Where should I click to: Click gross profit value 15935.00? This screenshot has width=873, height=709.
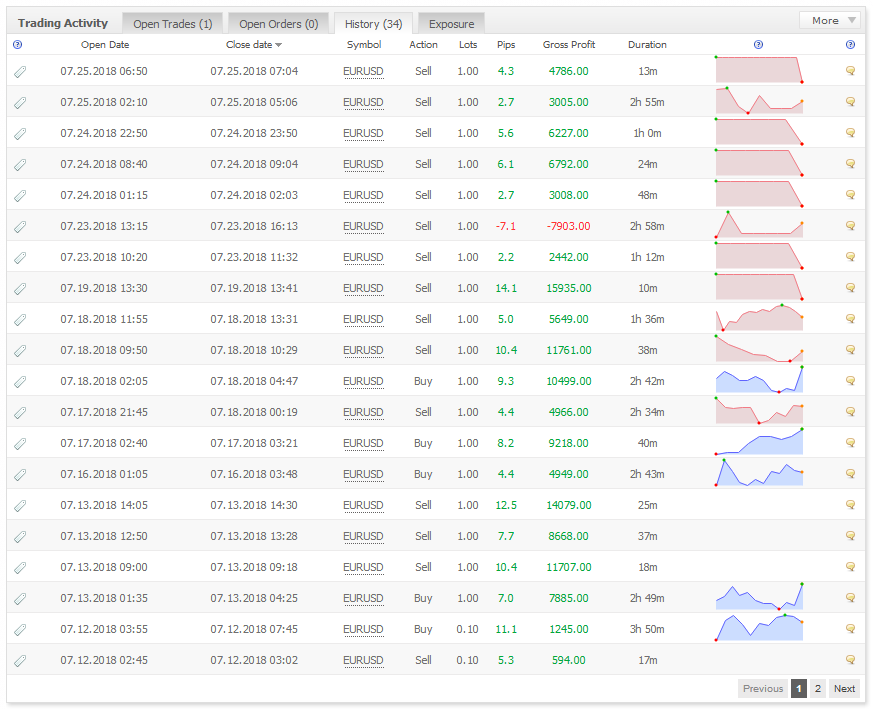568,289
